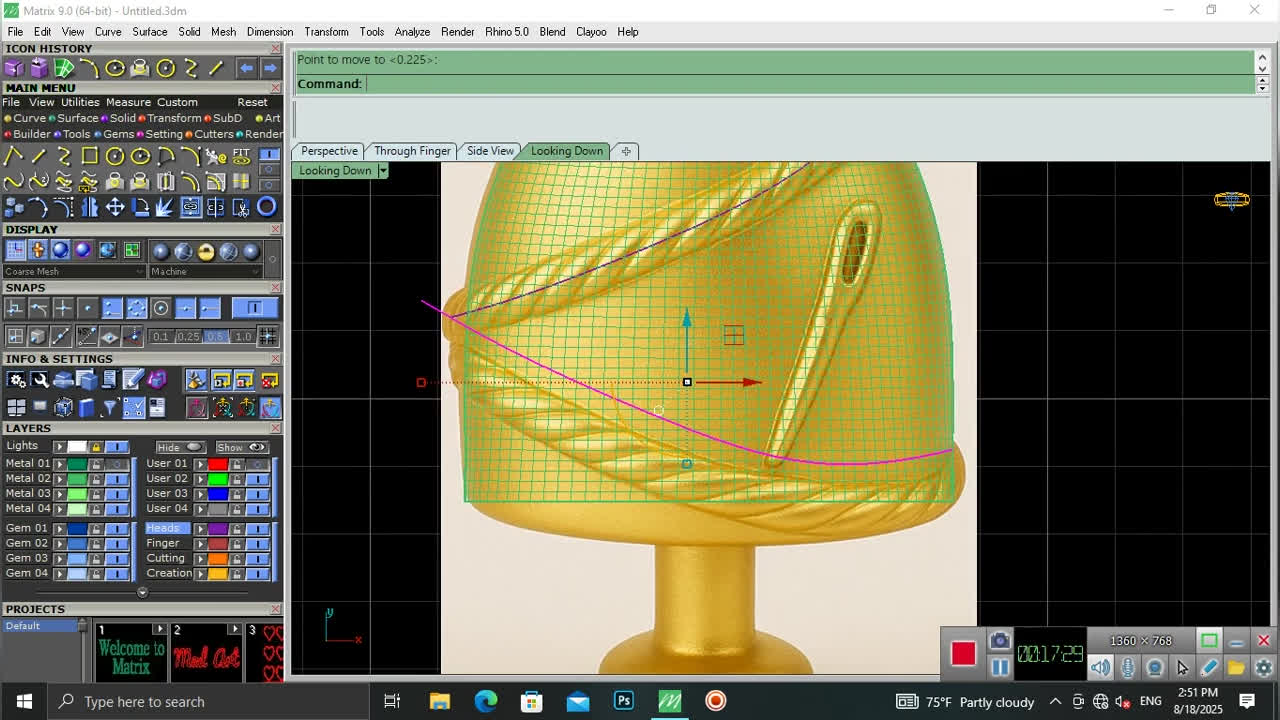Open the Gems category in Main Menu
The height and width of the screenshot is (720, 1280).
[117, 134]
